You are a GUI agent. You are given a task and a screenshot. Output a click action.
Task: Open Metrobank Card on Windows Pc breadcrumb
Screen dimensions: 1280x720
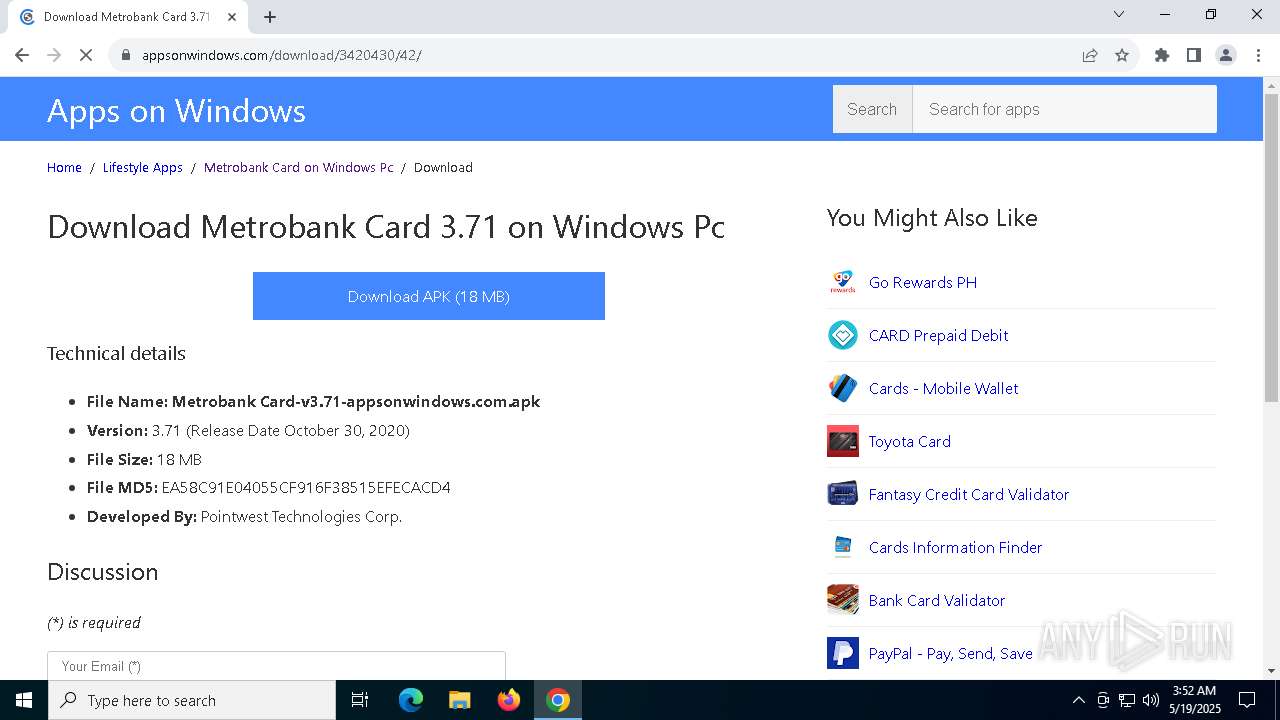coord(299,167)
